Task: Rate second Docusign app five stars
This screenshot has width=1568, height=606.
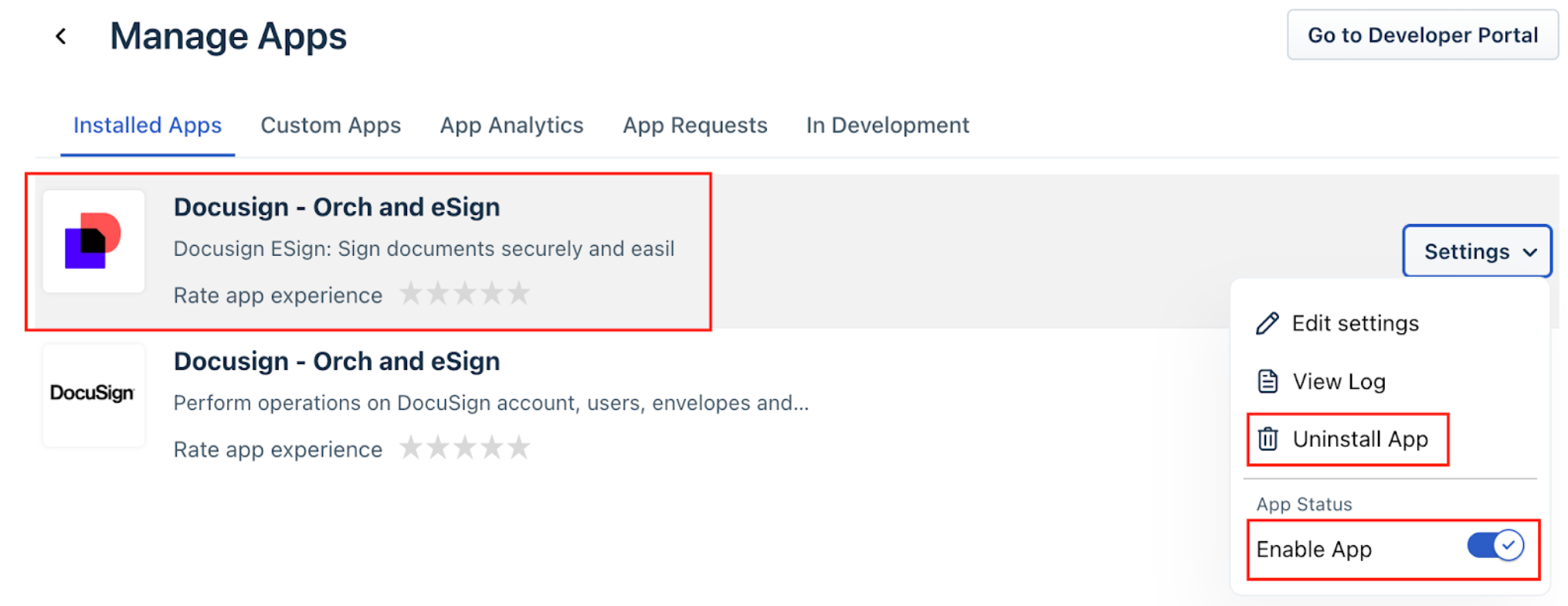Action: point(519,448)
